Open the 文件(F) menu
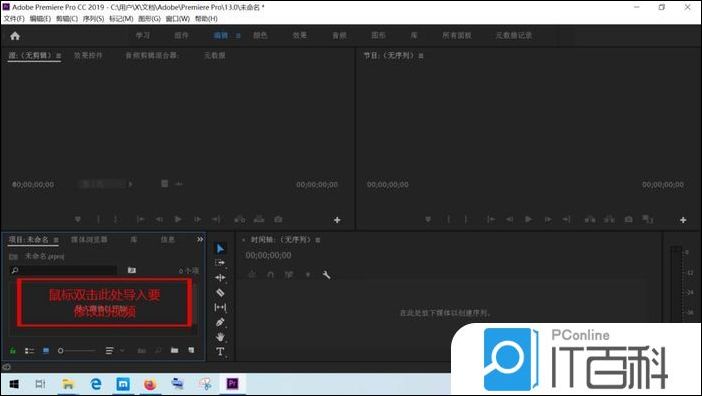 (14, 19)
